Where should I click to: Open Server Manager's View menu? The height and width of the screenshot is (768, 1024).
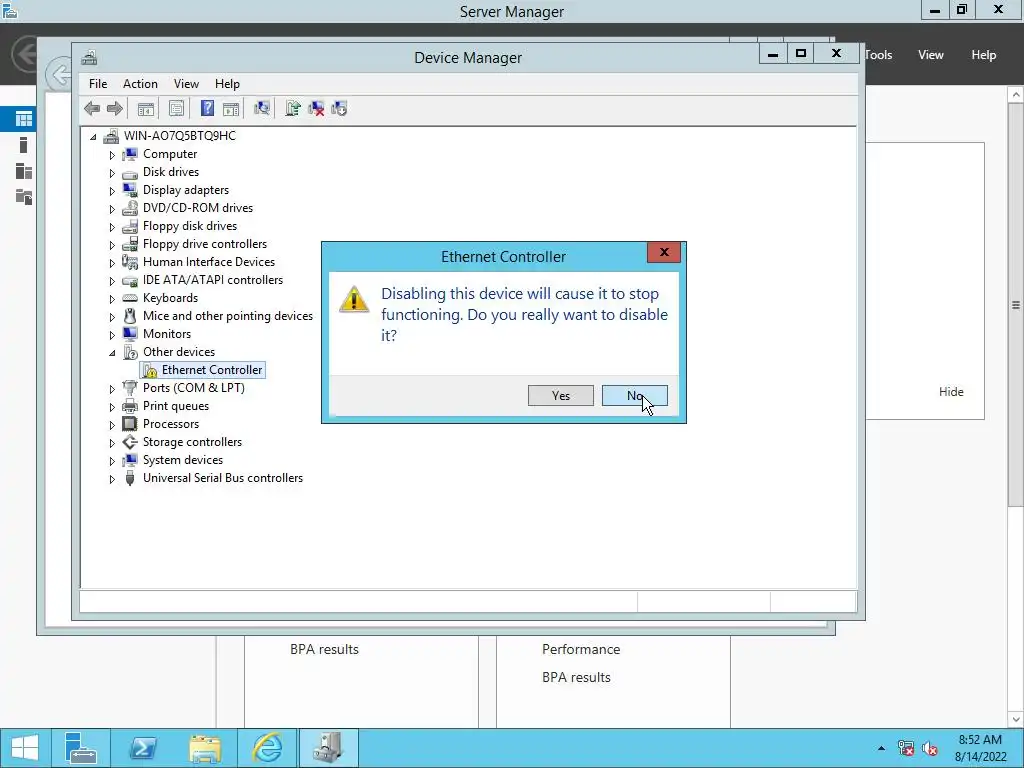point(931,55)
